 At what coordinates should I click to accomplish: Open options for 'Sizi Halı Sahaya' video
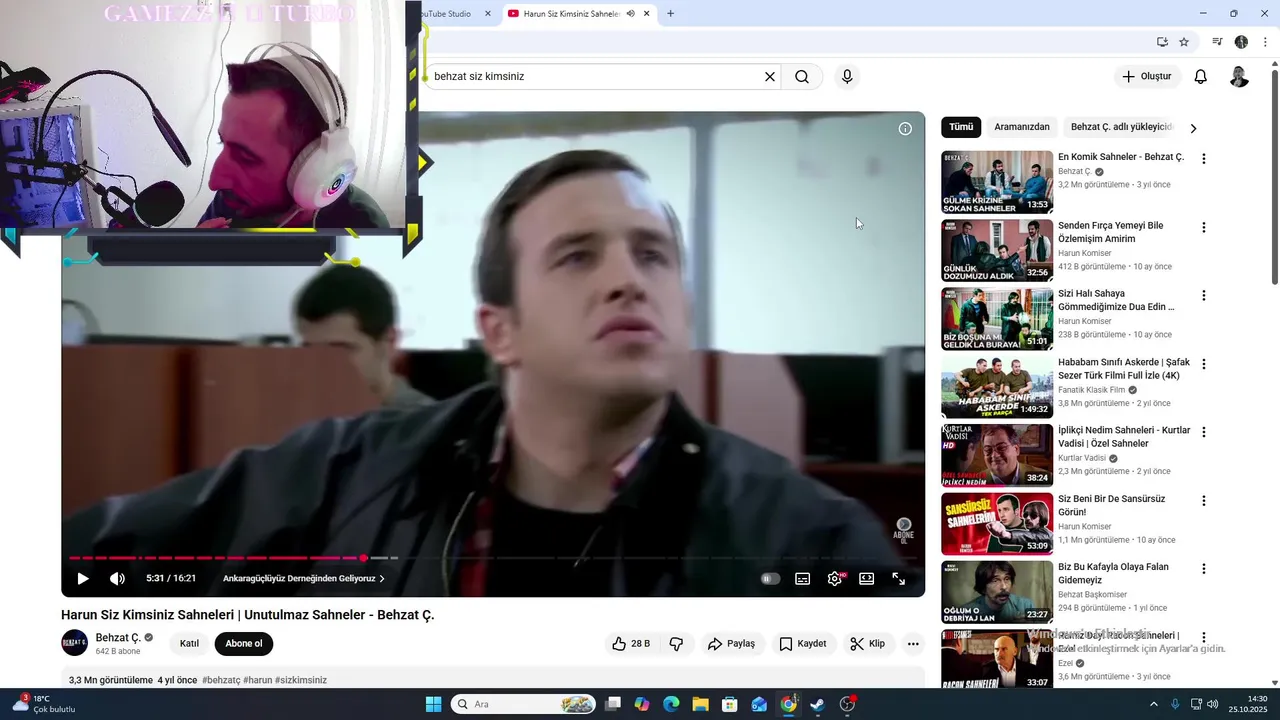tap(1204, 295)
